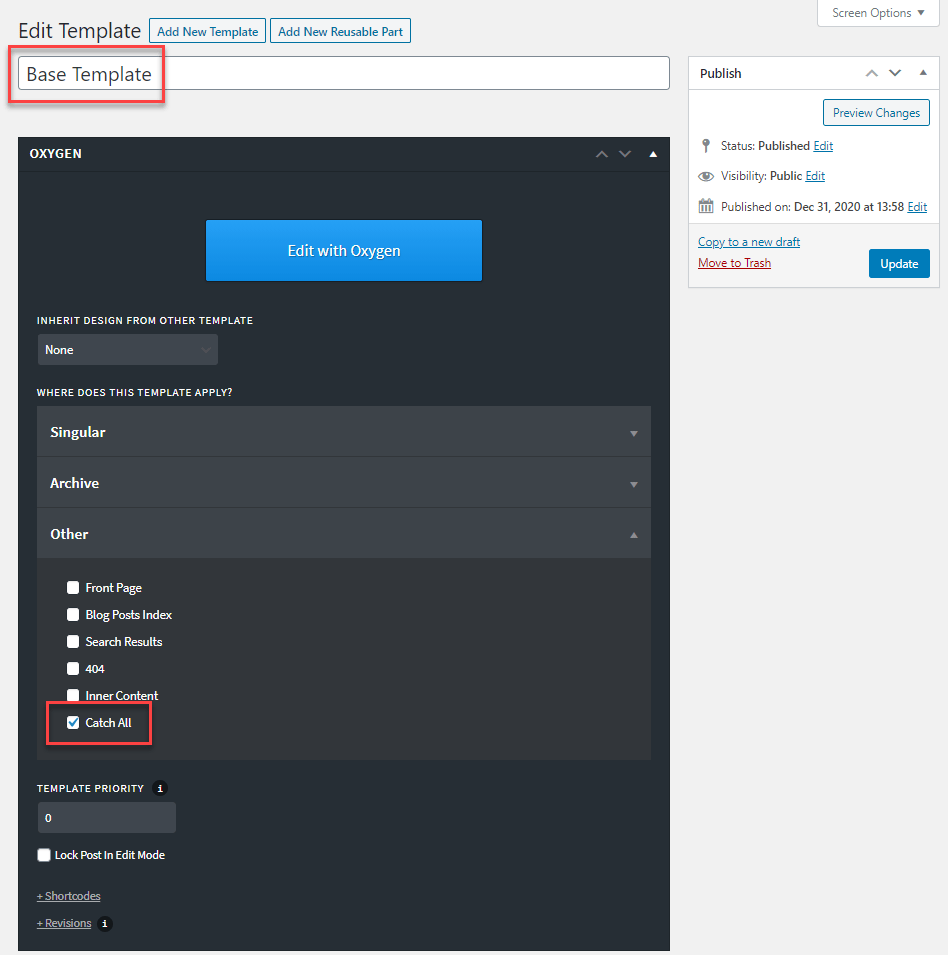The image size is (948, 955).
Task: Click the status pin icon in Publish panel
Action: pos(706,145)
